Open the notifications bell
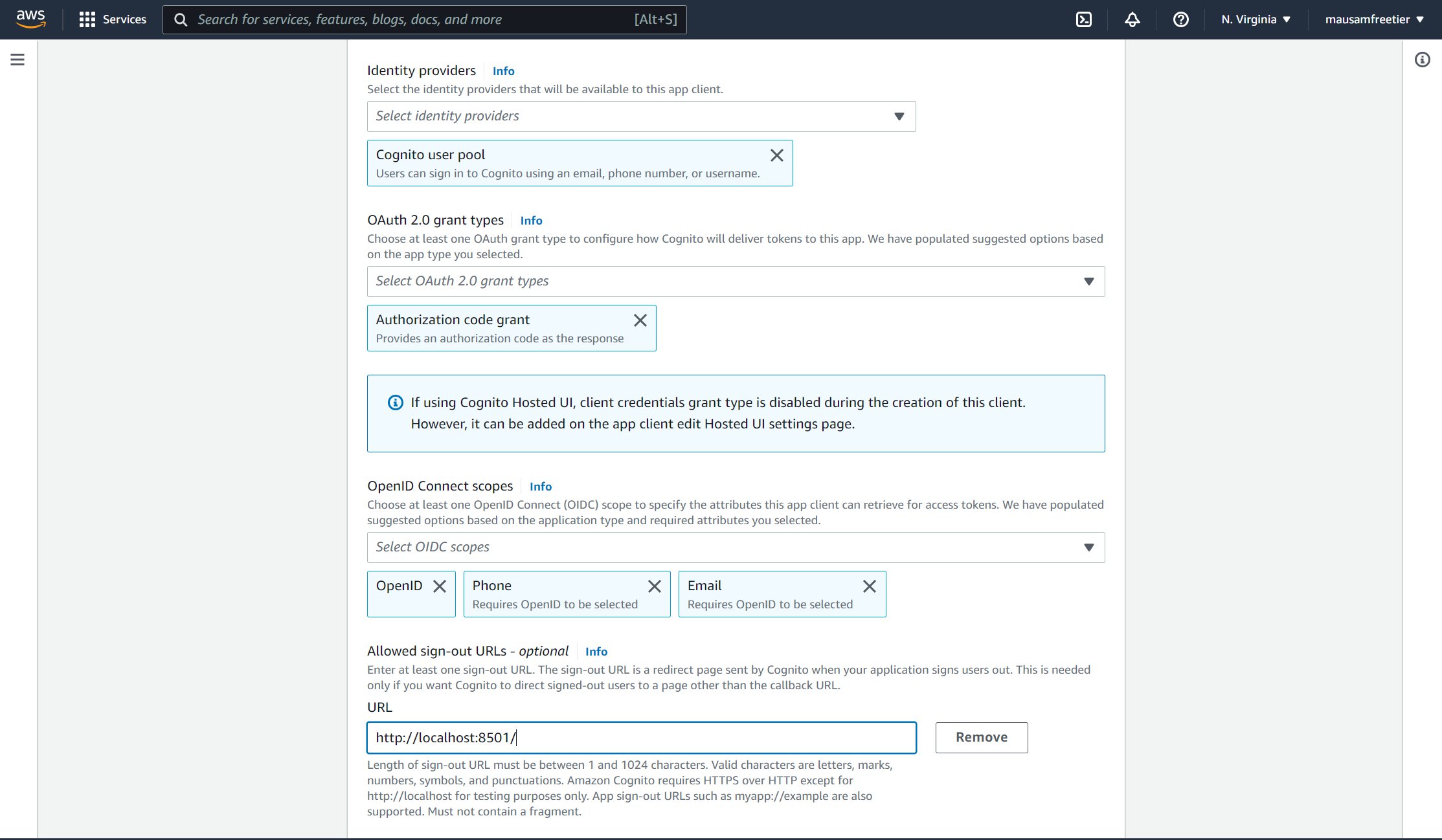The width and height of the screenshot is (1442, 840). pos(1132,19)
